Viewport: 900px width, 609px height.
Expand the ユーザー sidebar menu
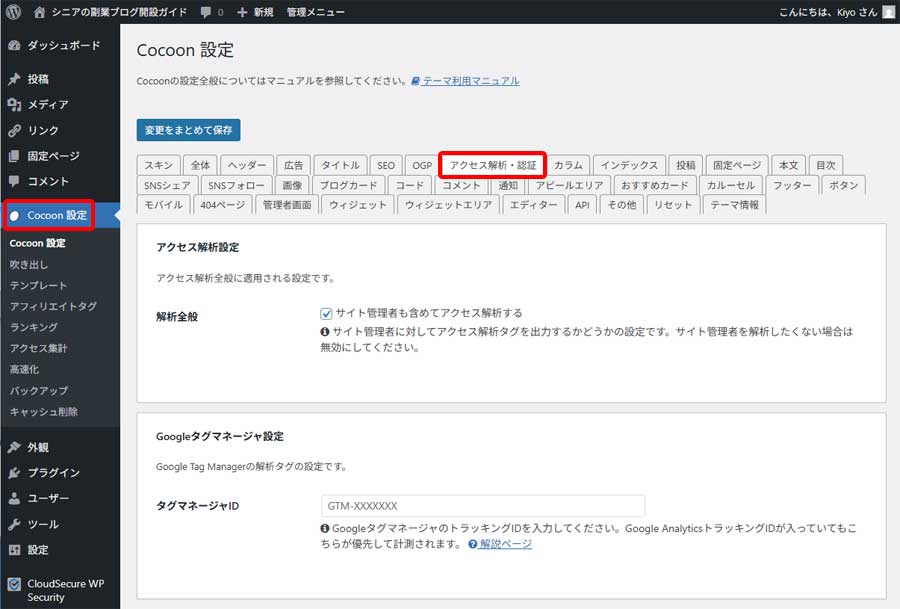[x=14, y=499]
